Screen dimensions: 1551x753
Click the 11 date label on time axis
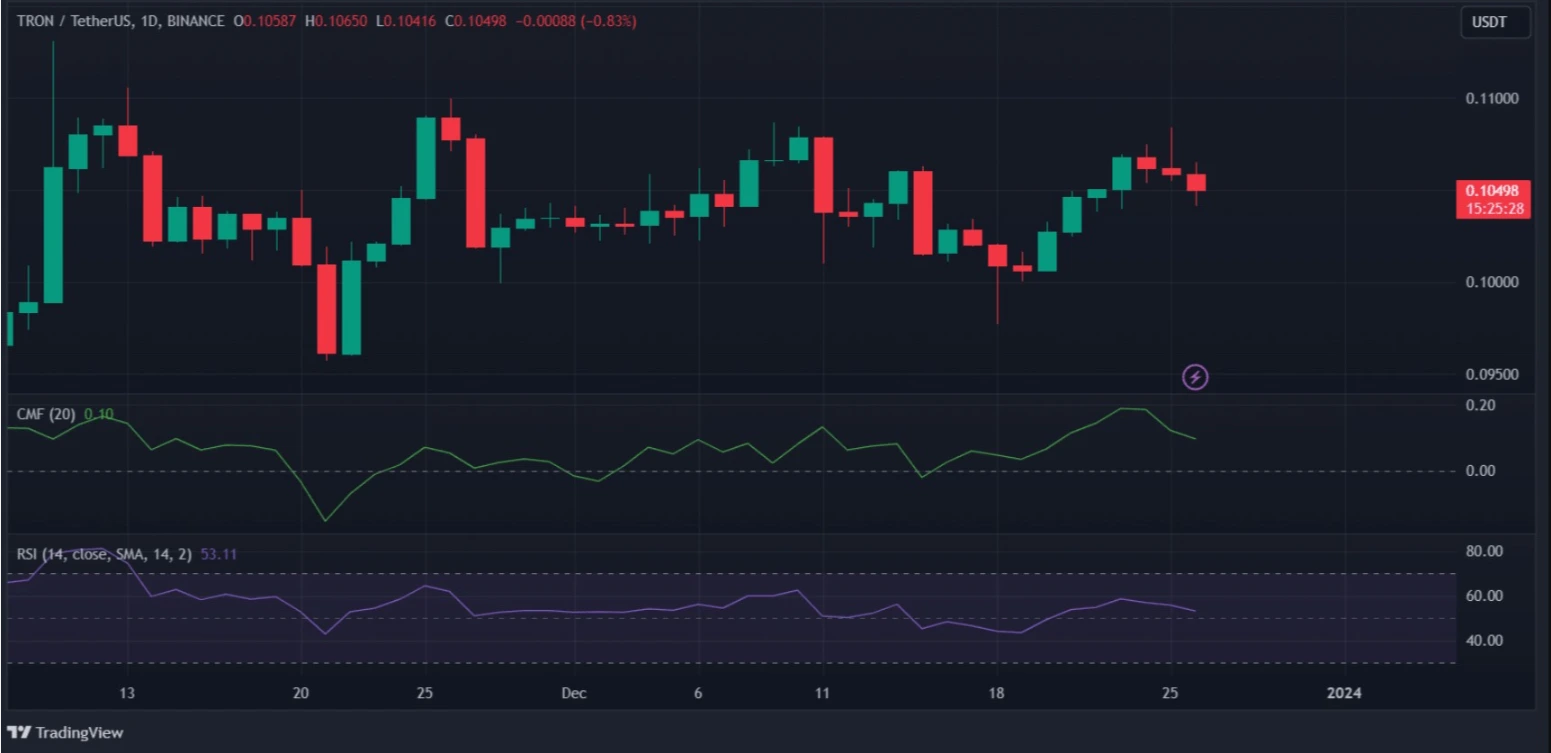pos(822,693)
